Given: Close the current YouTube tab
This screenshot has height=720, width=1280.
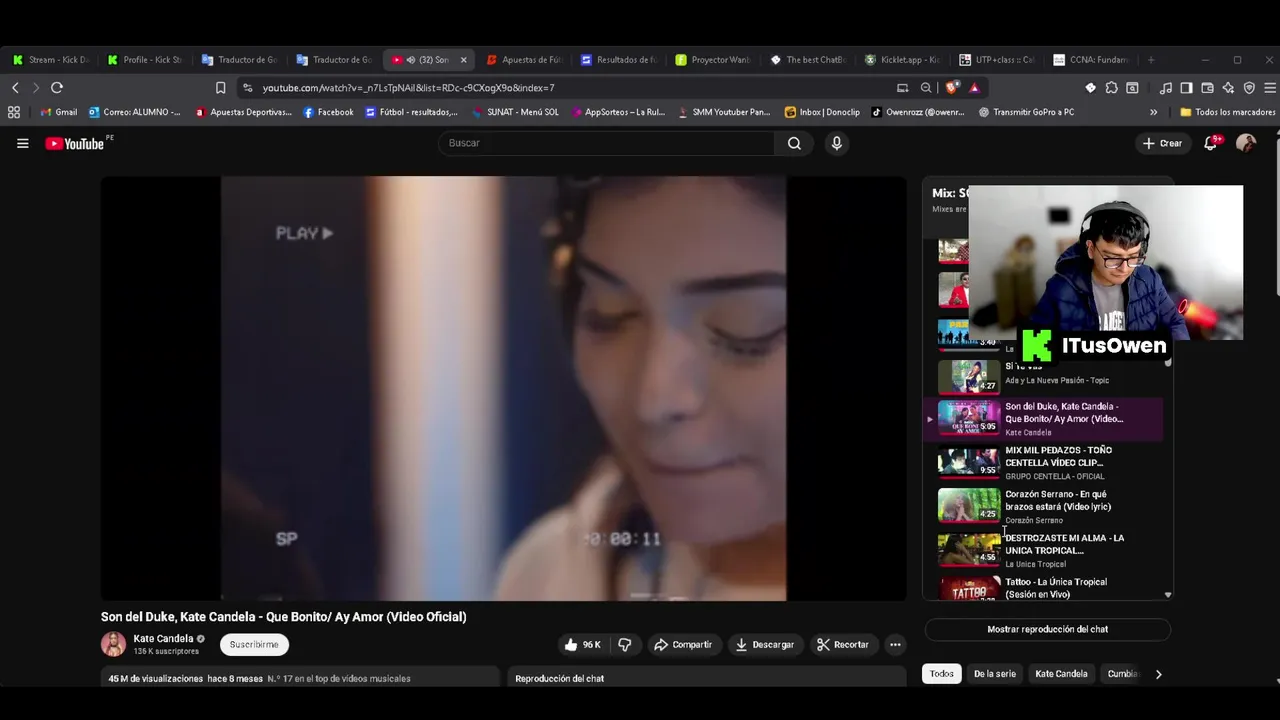Looking at the screenshot, I should tap(463, 60).
